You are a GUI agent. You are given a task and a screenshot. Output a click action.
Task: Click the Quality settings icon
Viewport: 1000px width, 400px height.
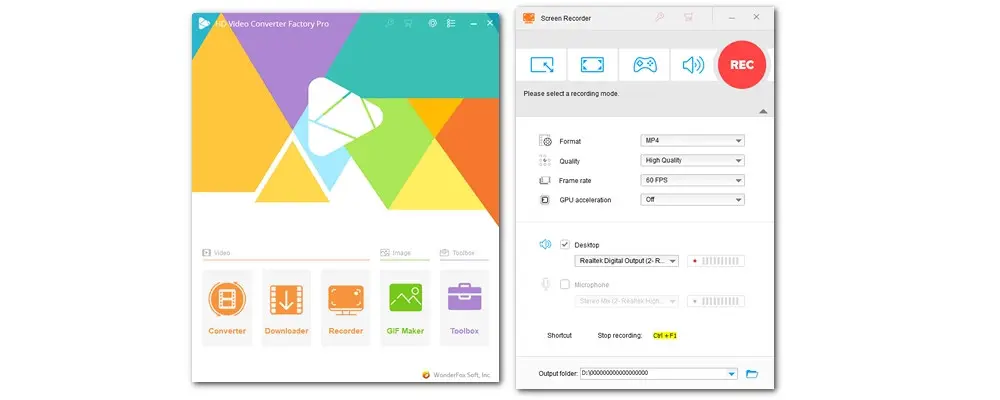pos(545,161)
